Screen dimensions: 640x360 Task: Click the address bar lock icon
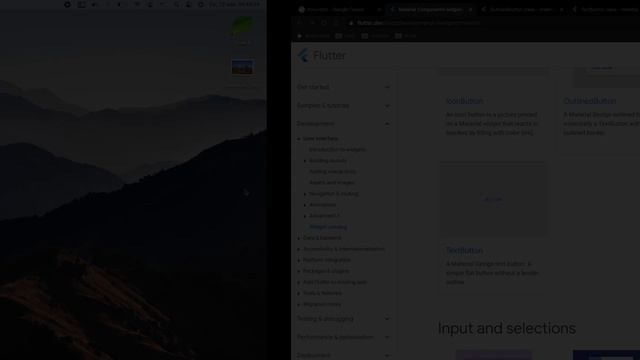(x=351, y=23)
